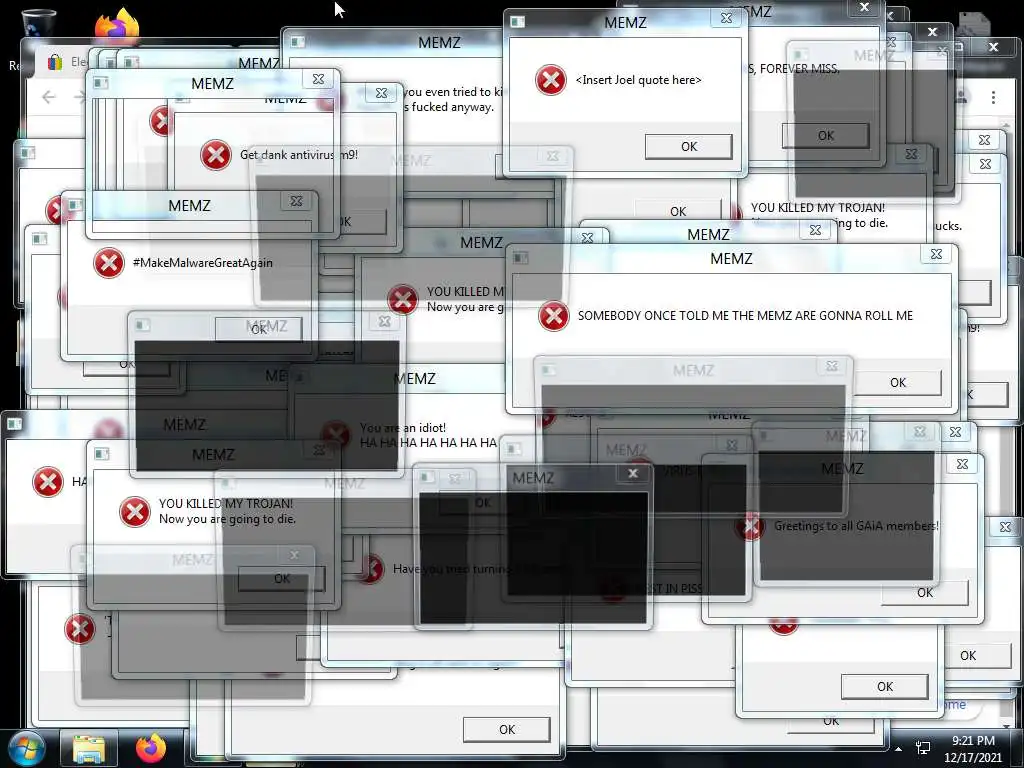Click OK in the Insert Joel quote dialog
1024x768 pixels.
[x=688, y=146]
